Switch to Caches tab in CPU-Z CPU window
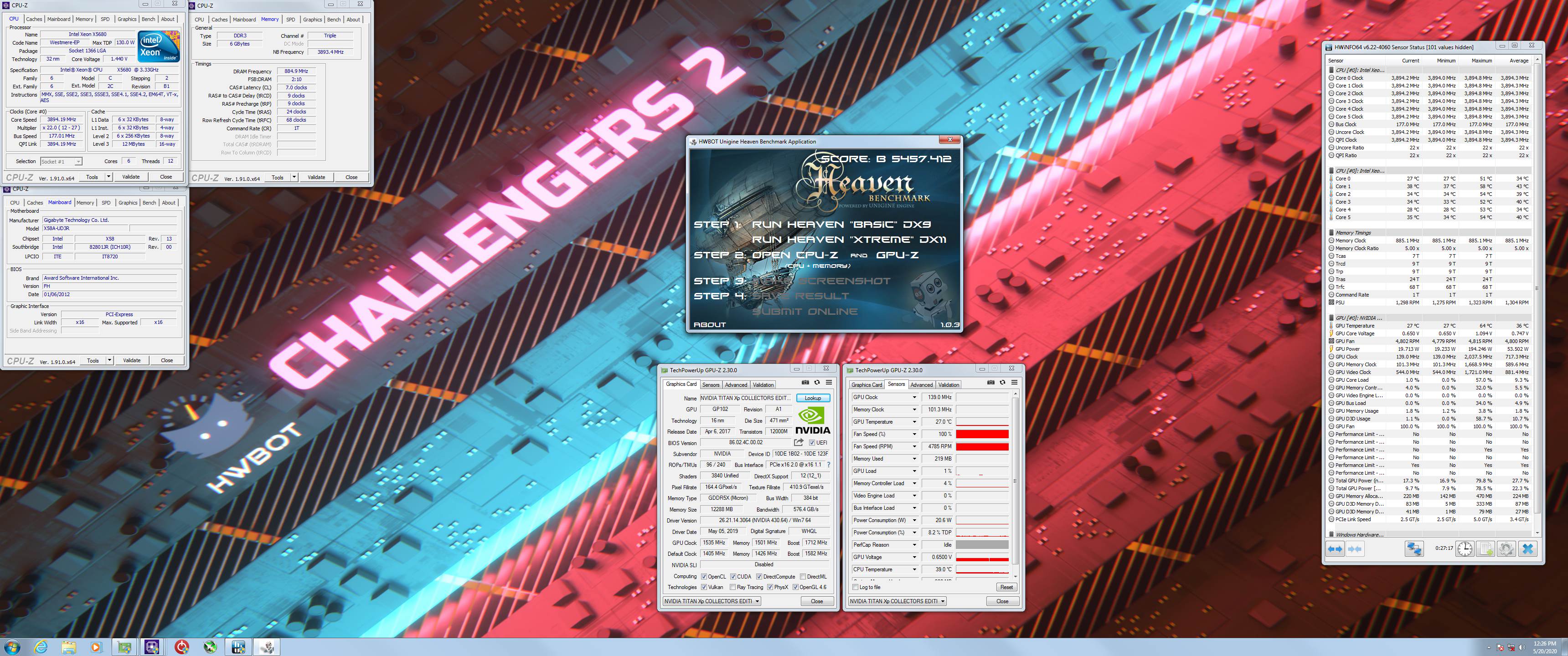 click(34, 19)
